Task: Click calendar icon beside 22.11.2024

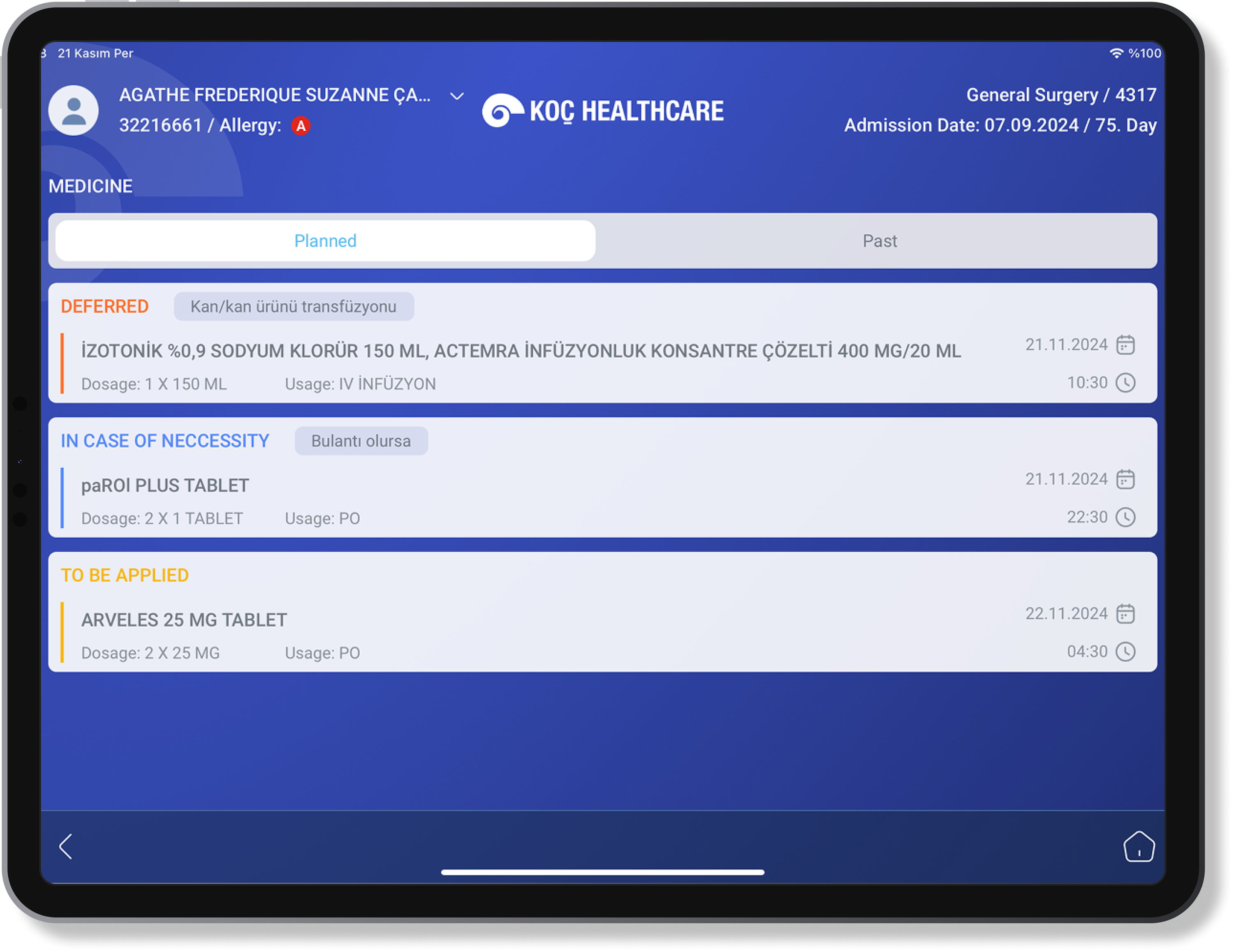Action: [x=1125, y=614]
